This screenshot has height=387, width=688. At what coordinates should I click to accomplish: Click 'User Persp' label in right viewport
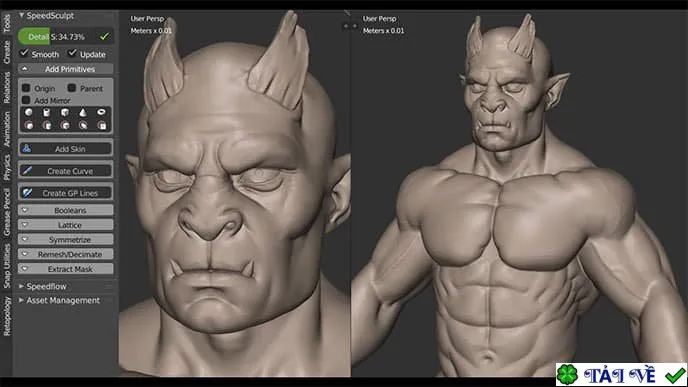click(x=380, y=18)
